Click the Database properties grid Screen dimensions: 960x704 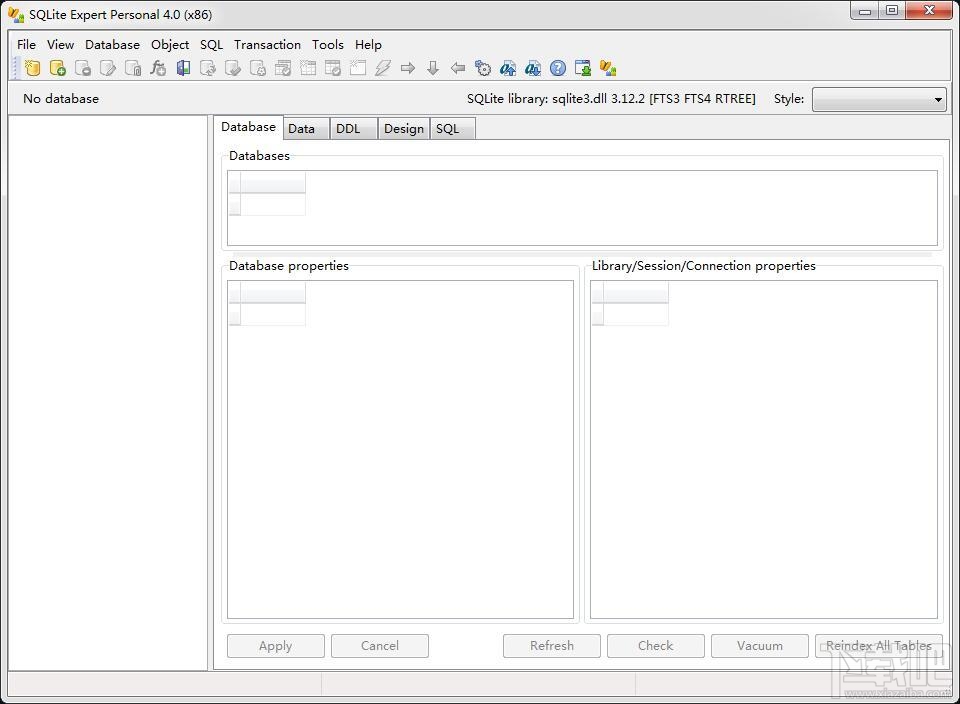coord(400,450)
